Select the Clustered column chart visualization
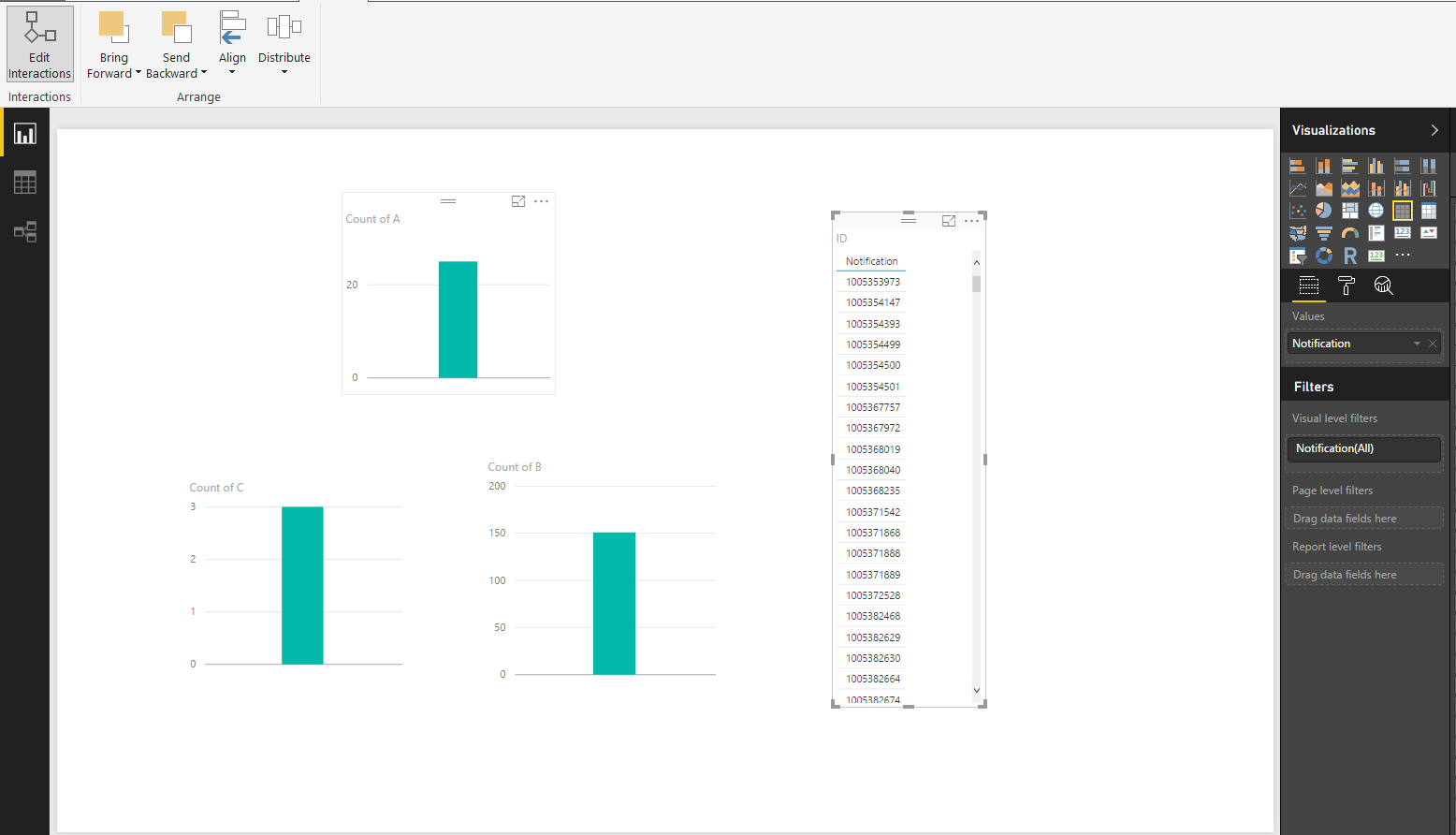Viewport: 1456px width, 835px height. pos(1376,166)
